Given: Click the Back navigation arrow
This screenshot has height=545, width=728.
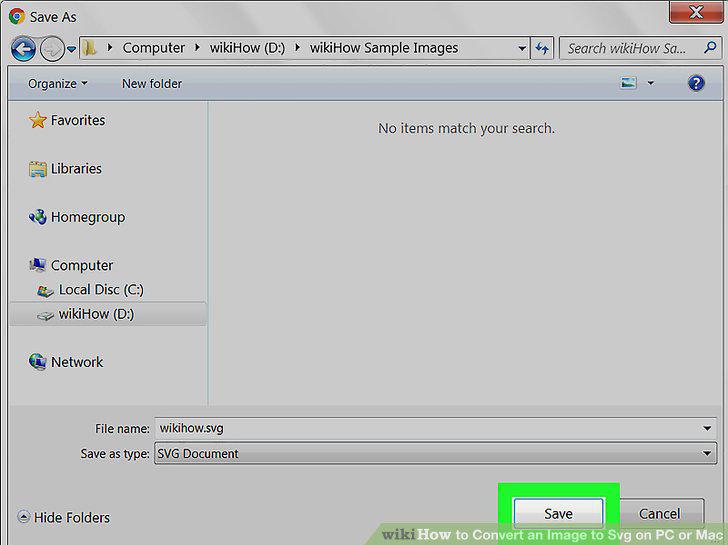Looking at the screenshot, I should (23, 48).
